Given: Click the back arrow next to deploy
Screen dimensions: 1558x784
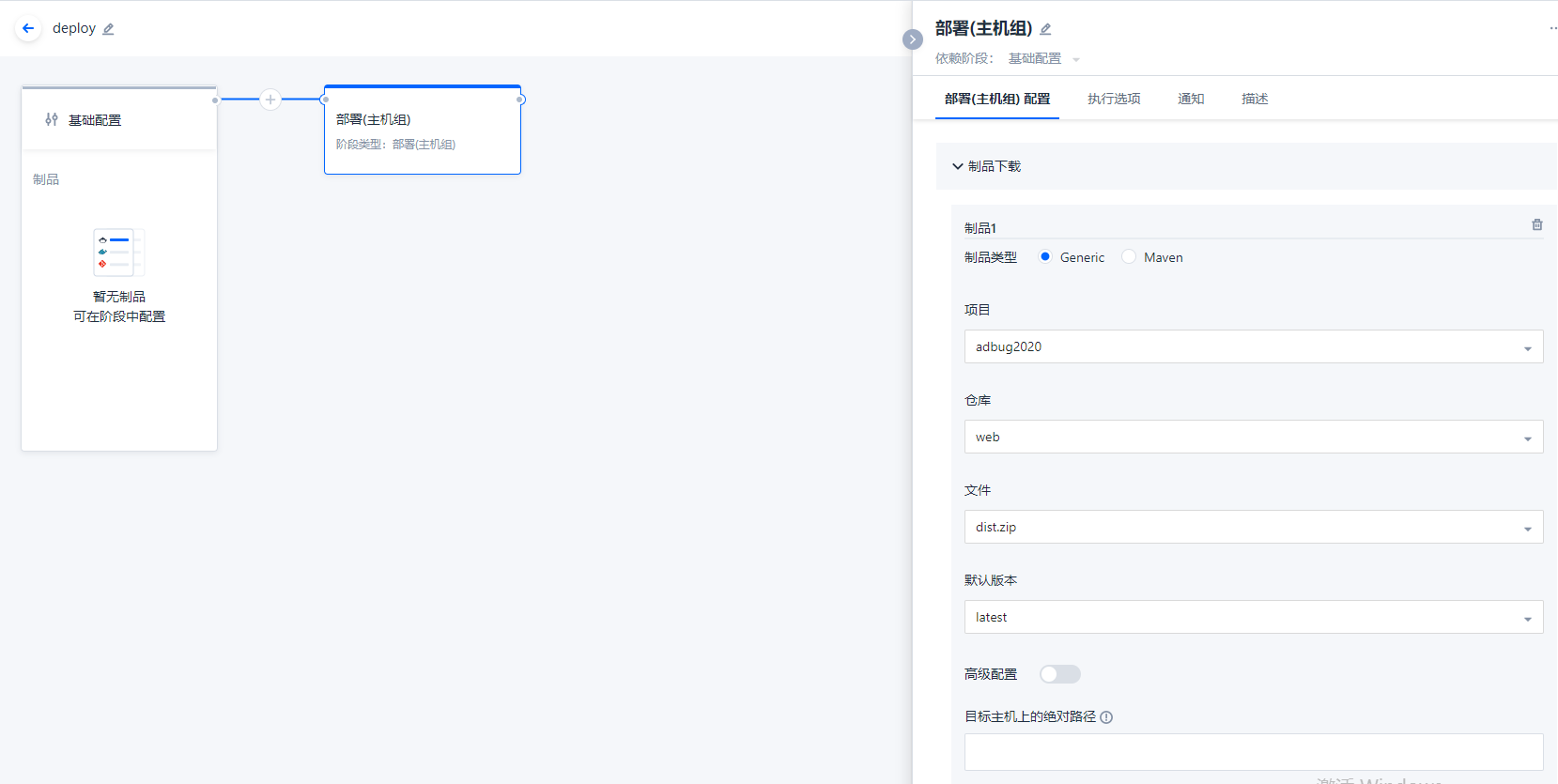Looking at the screenshot, I should (x=28, y=28).
